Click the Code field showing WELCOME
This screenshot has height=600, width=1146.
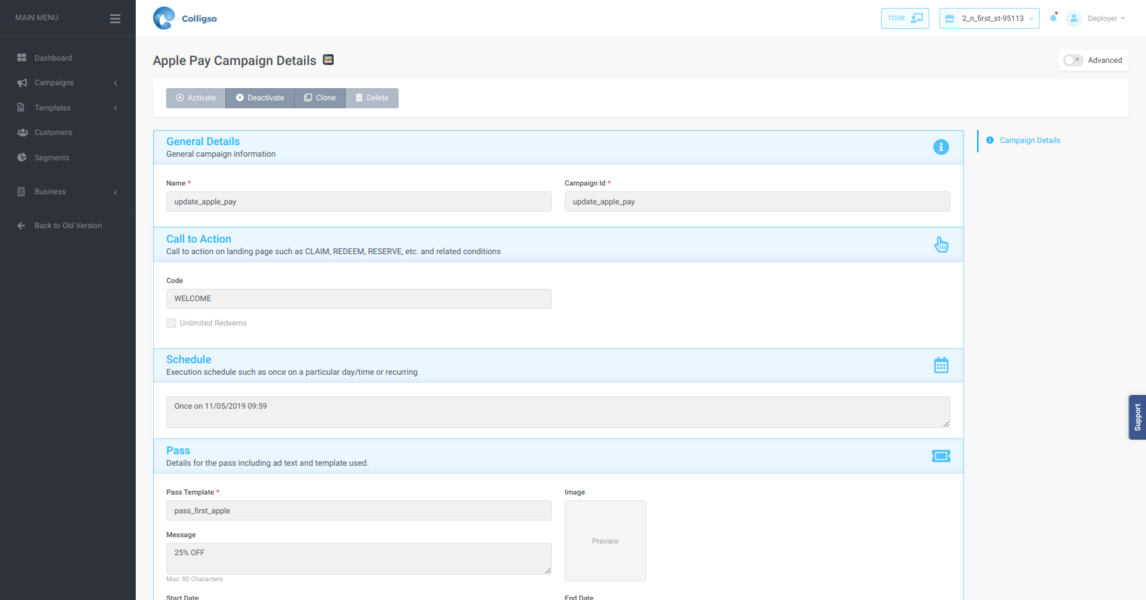(359, 298)
